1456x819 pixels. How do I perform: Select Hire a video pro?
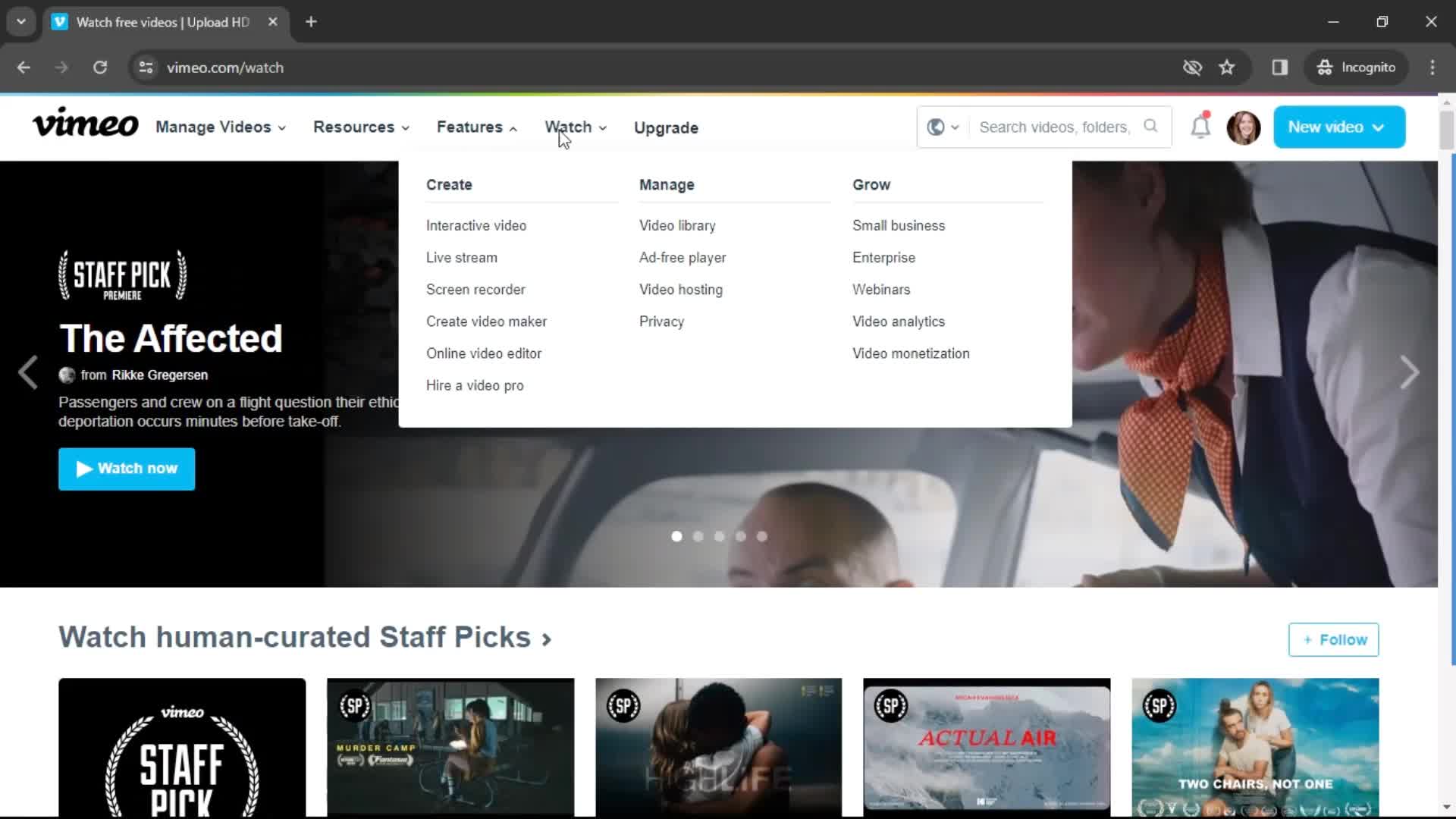click(x=475, y=385)
